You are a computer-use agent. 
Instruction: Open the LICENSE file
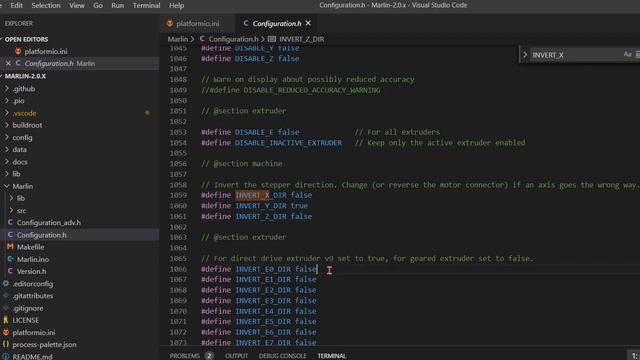25,320
